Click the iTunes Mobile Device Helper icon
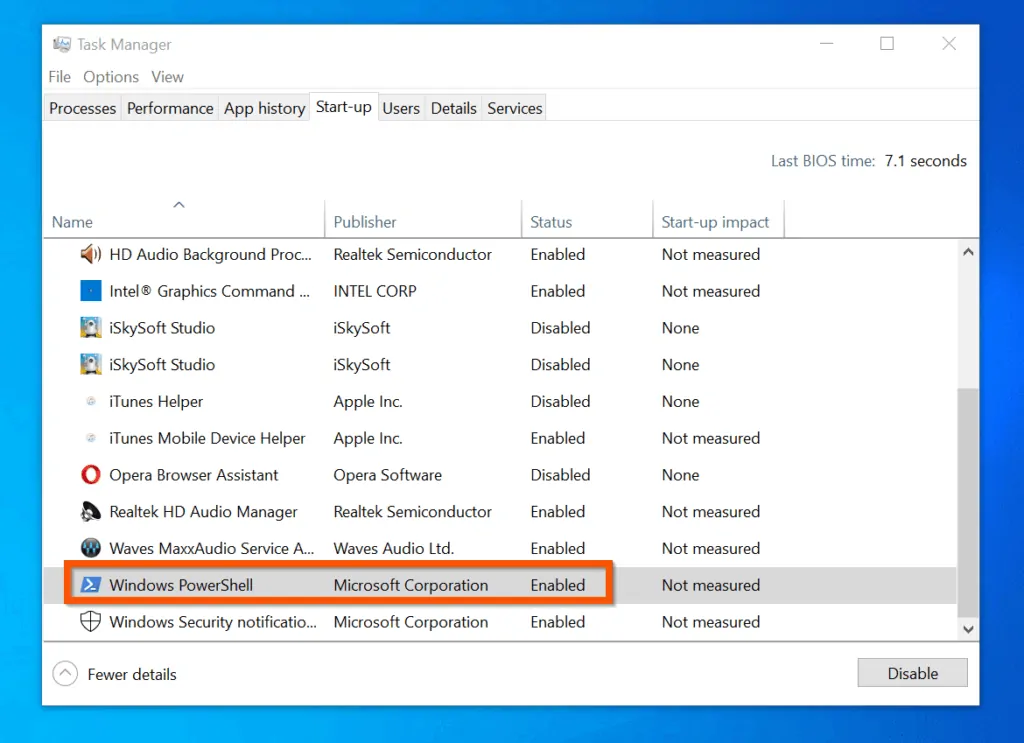 pyautogui.click(x=91, y=437)
